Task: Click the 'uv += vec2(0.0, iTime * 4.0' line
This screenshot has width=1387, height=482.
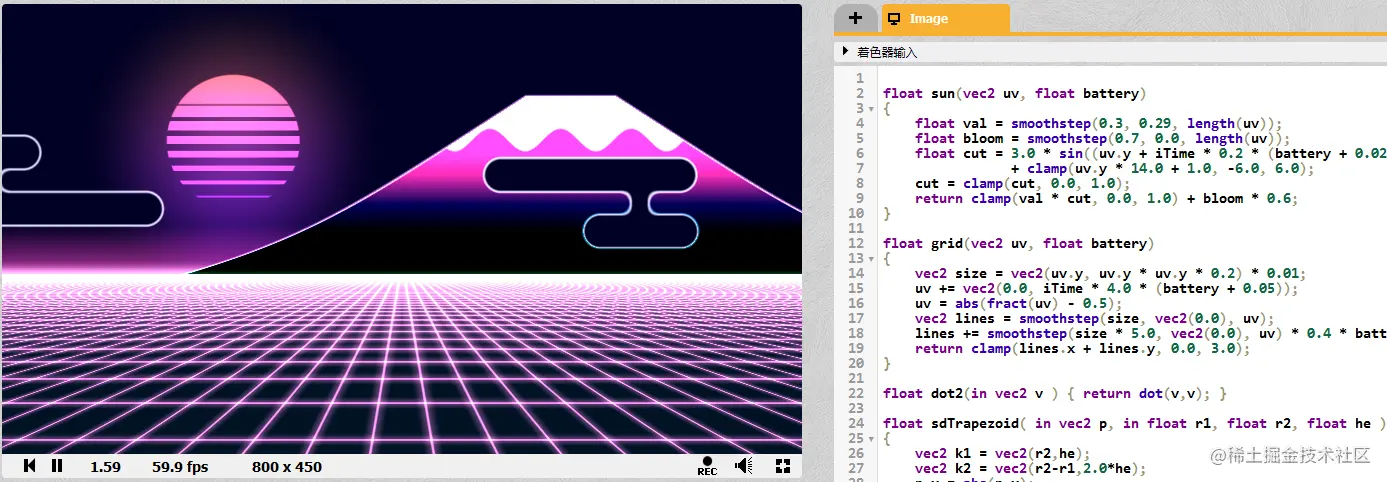Action: [x=1106, y=289]
